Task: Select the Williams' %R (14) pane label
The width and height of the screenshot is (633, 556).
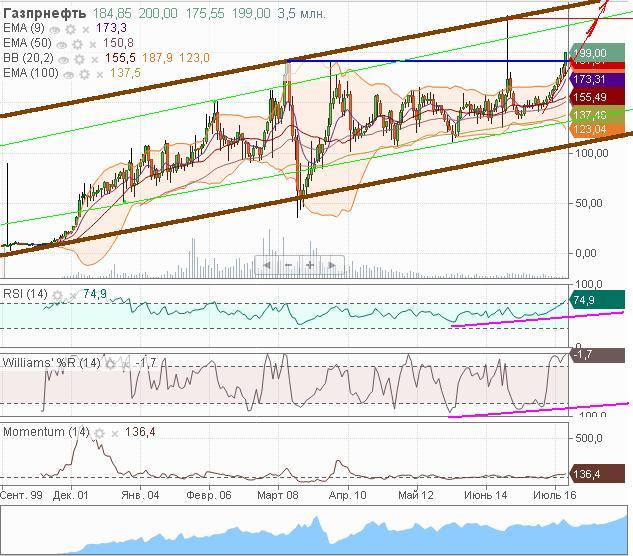Action: (x=51, y=363)
